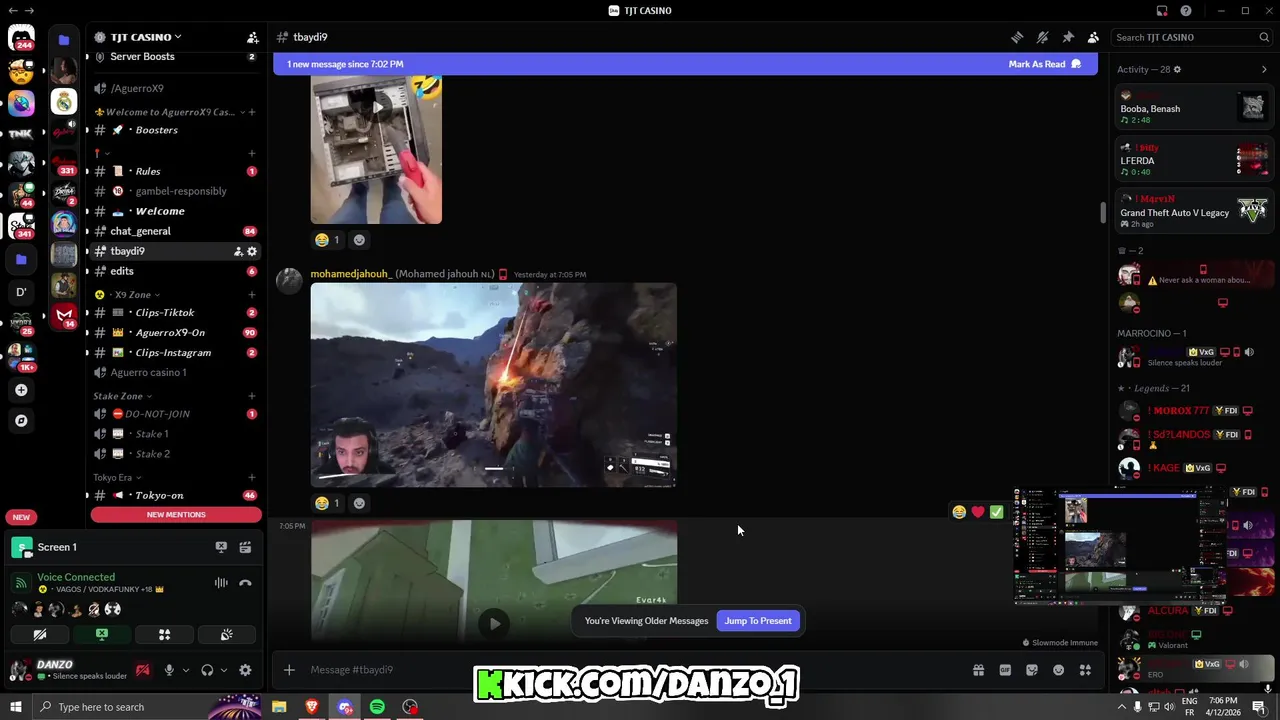Open the Clips-Tiktok channel
The height and width of the screenshot is (720, 1280).
point(176,313)
